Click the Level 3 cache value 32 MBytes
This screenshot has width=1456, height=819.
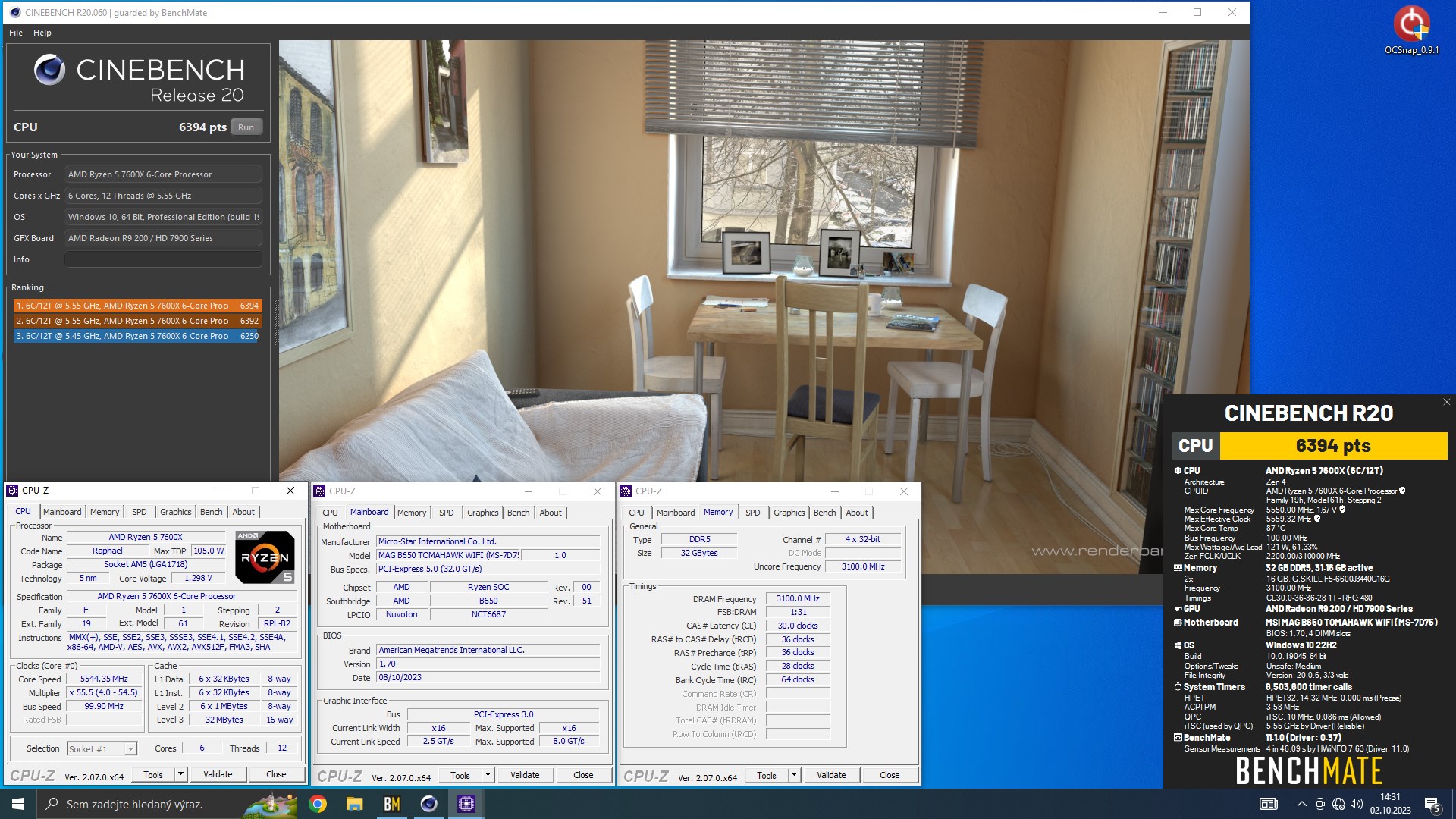click(x=224, y=720)
